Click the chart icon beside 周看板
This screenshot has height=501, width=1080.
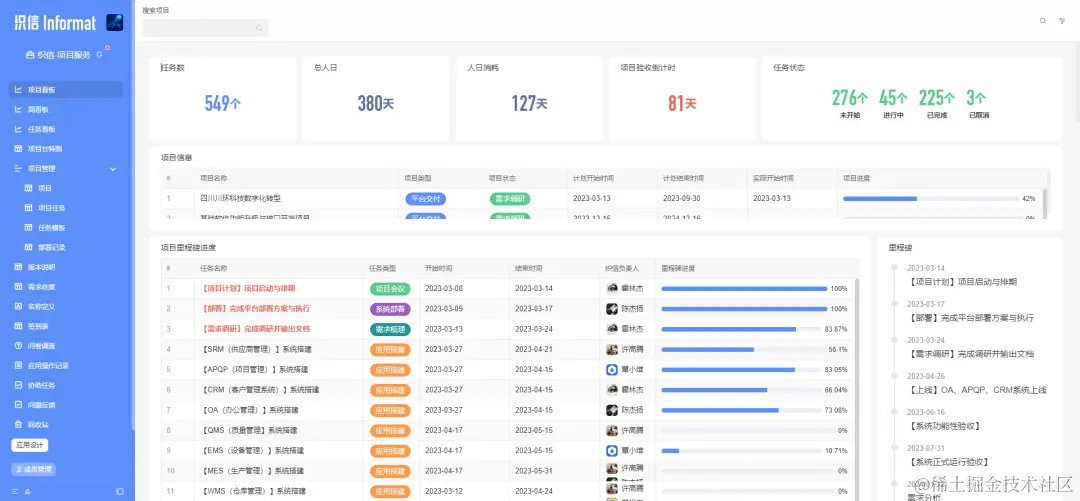point(19,109)
